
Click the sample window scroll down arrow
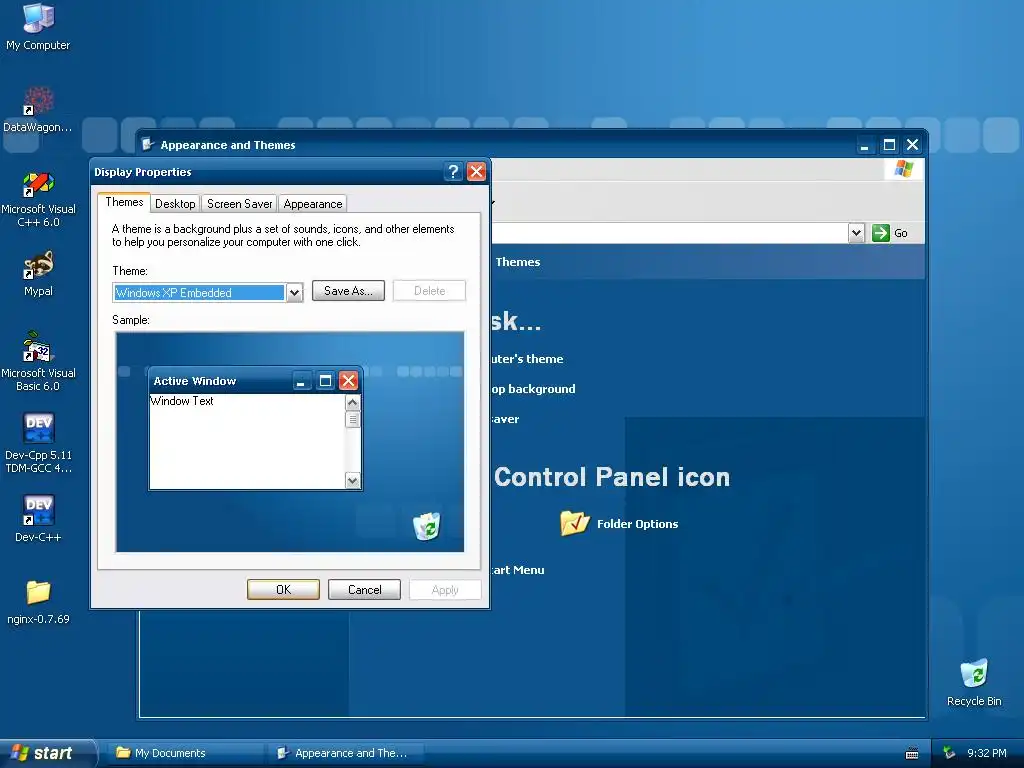click(x=353, y=481)
